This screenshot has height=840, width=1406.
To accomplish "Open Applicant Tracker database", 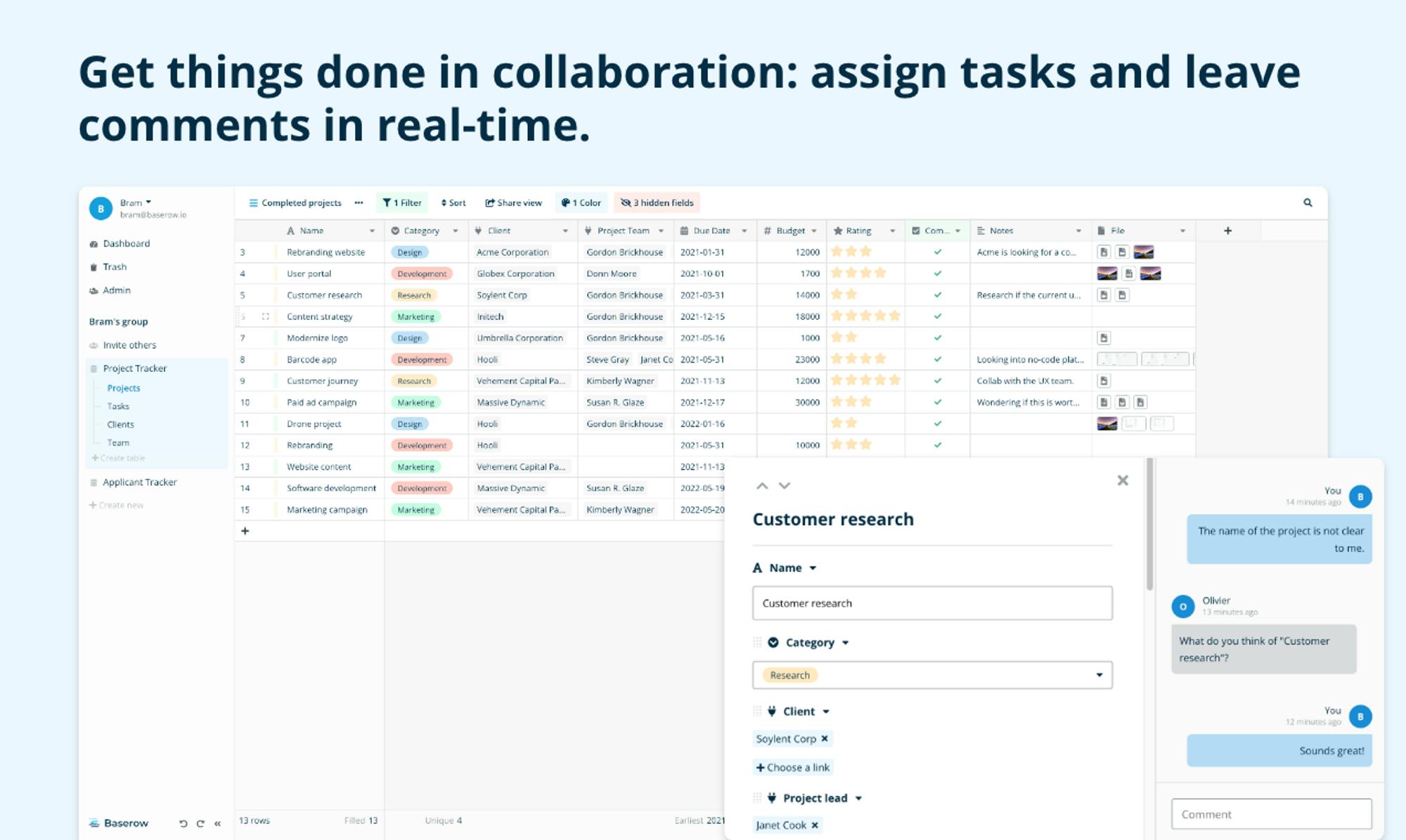I will tap(139, 482).
